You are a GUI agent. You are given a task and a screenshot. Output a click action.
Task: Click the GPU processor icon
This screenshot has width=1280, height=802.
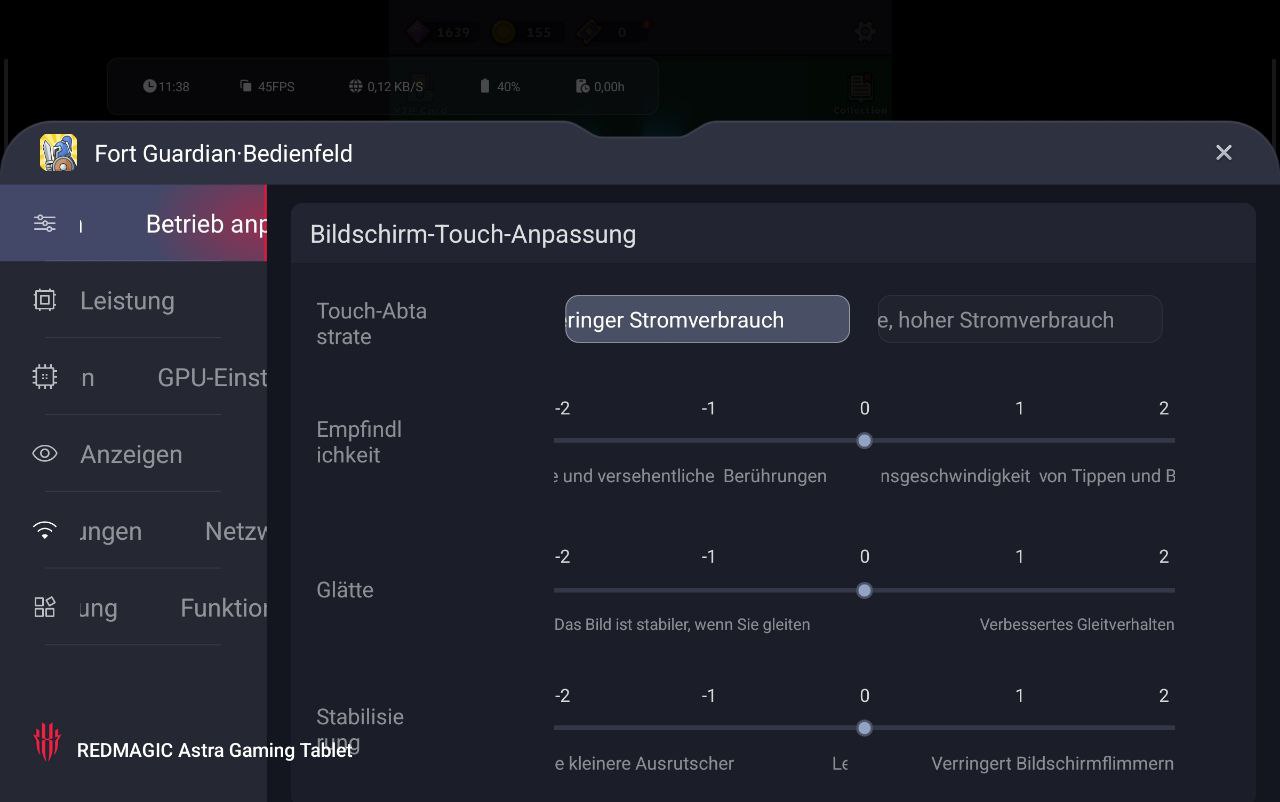point(45,377)
